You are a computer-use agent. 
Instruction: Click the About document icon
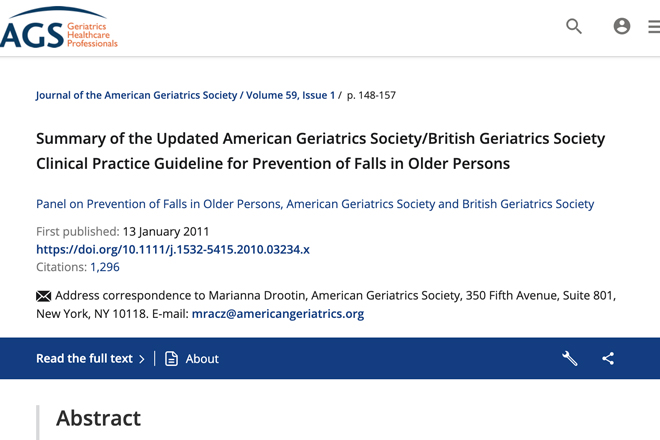point(171,358)
